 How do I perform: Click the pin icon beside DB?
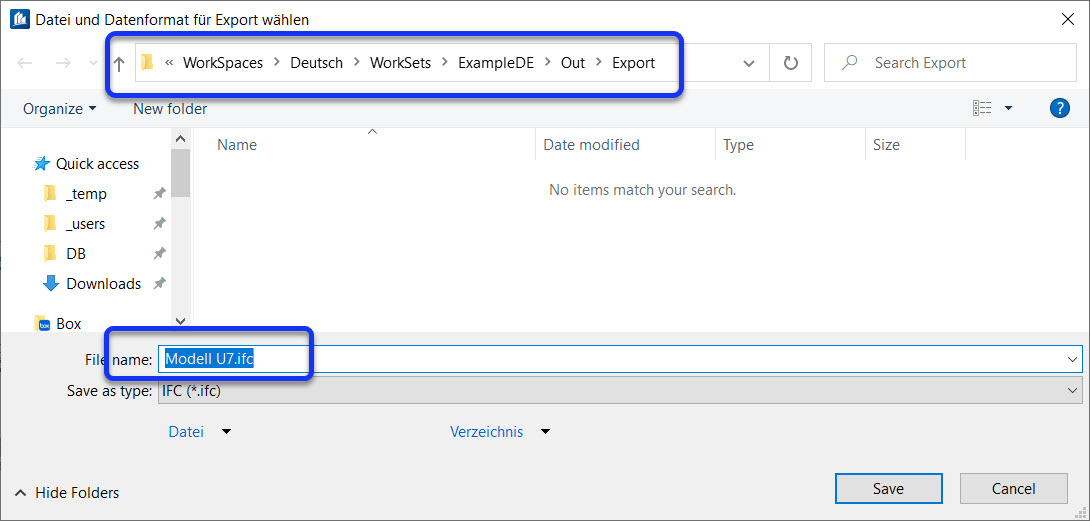[159, 254]
